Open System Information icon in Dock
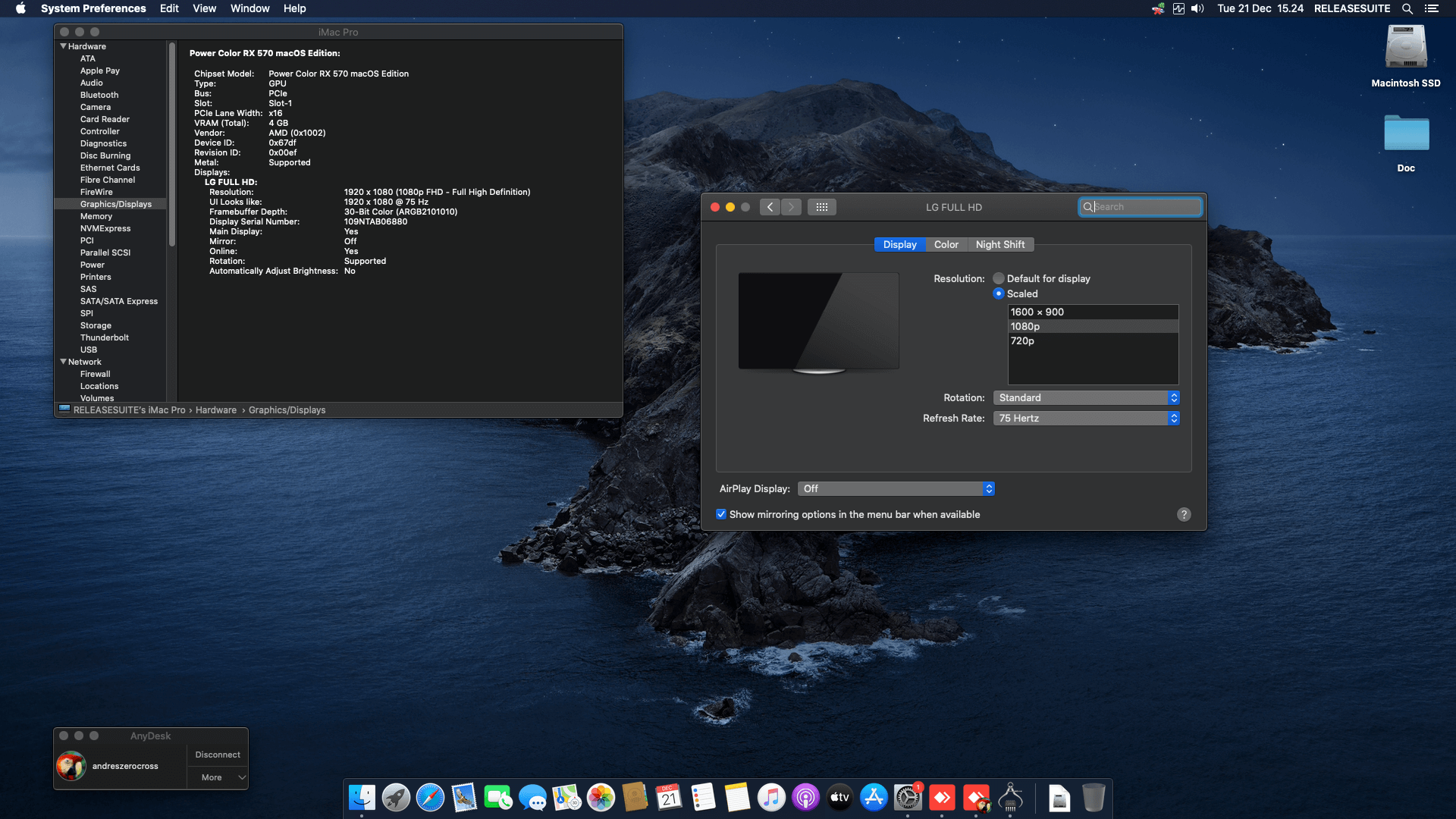This screenshot has height=819, width=1456. pyautogui.click(x=1010, y=798)
